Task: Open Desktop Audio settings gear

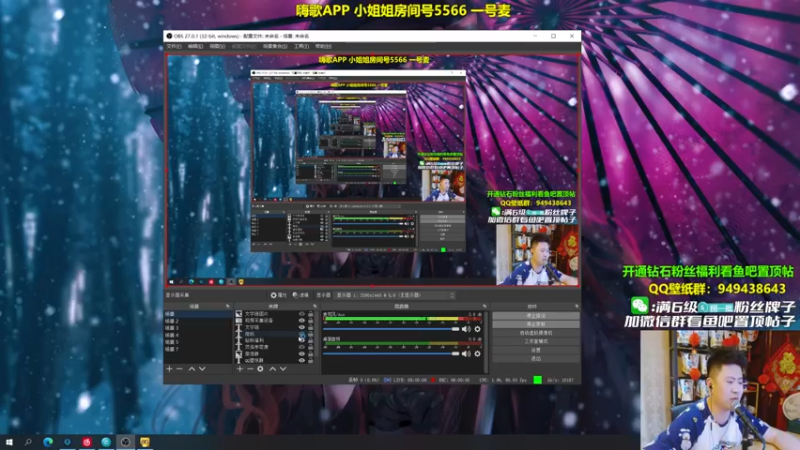Action: click(478, 354)
